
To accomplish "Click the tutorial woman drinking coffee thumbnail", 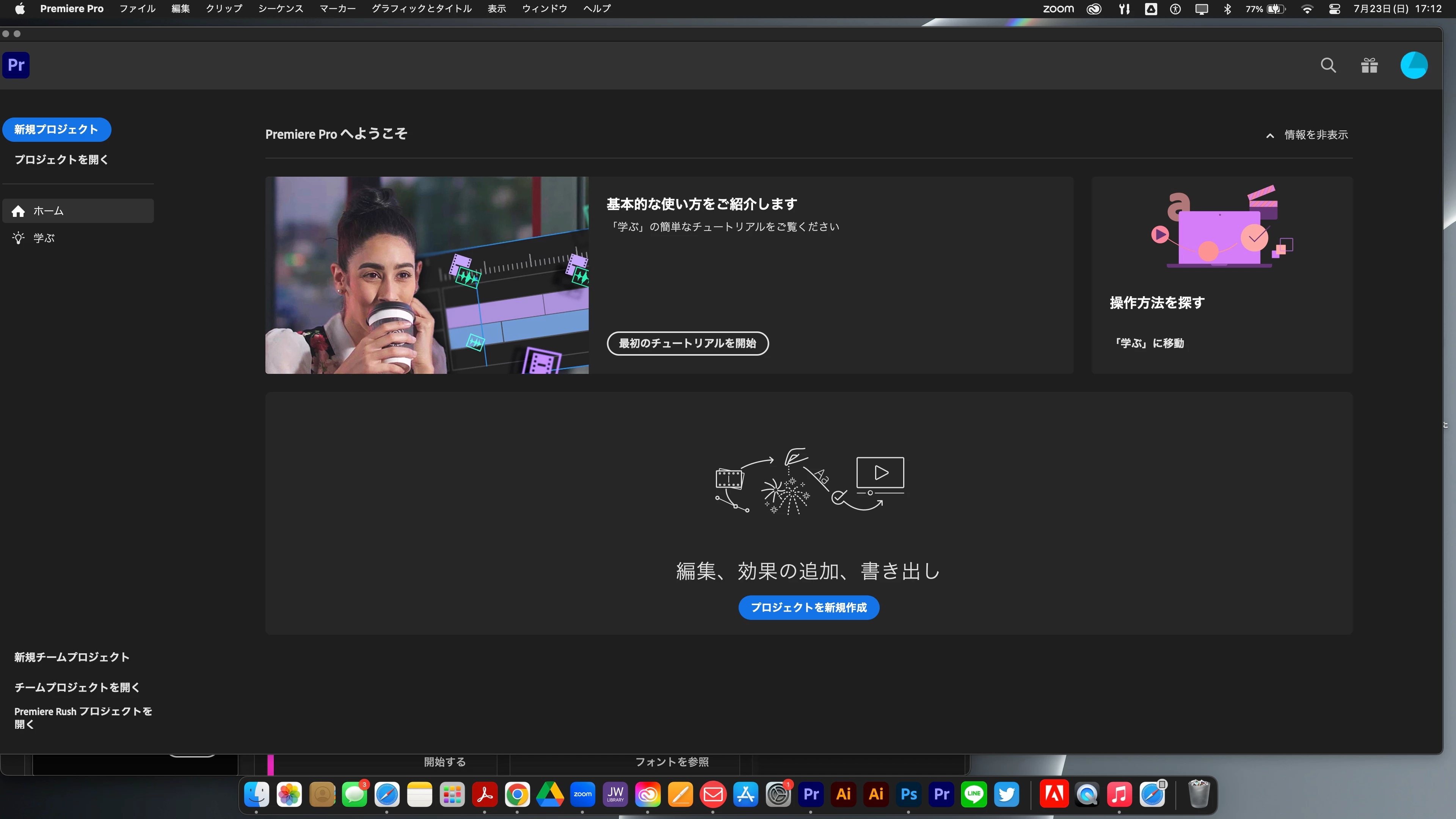I will tap(427, 275).
